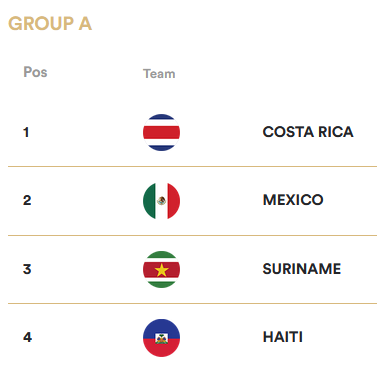The width and height of the screenshot is (377, 368).
Task: Click the emblem in the Mexico flag
Action: pos(161,201)
